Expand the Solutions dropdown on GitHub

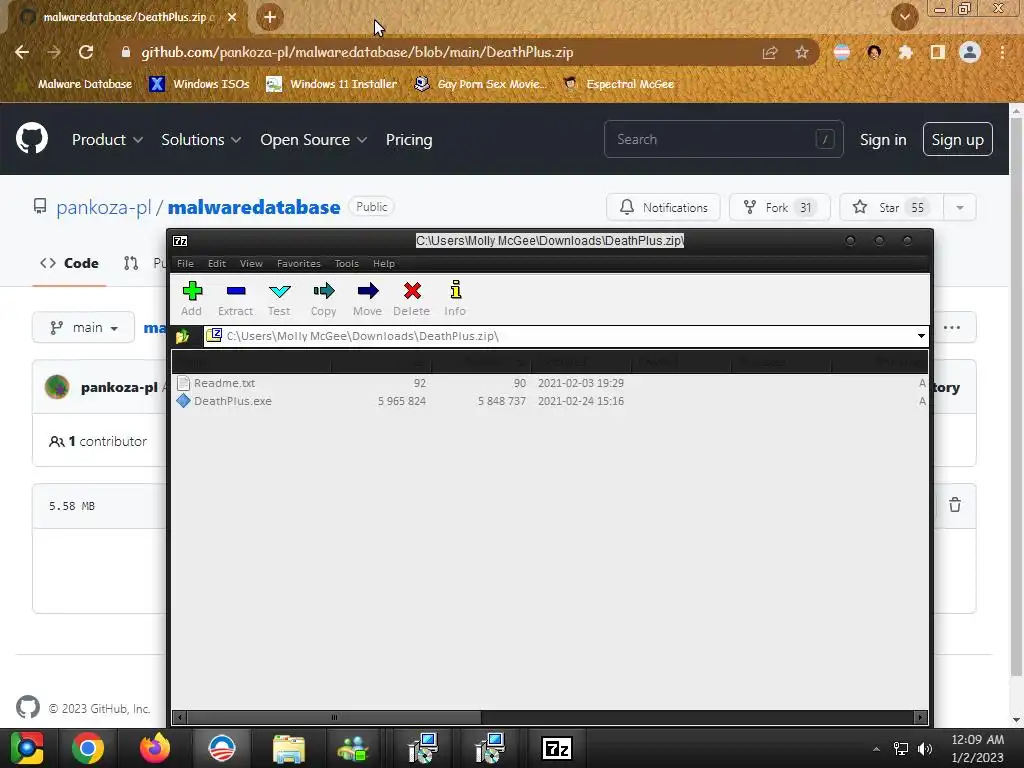[201, 140]
